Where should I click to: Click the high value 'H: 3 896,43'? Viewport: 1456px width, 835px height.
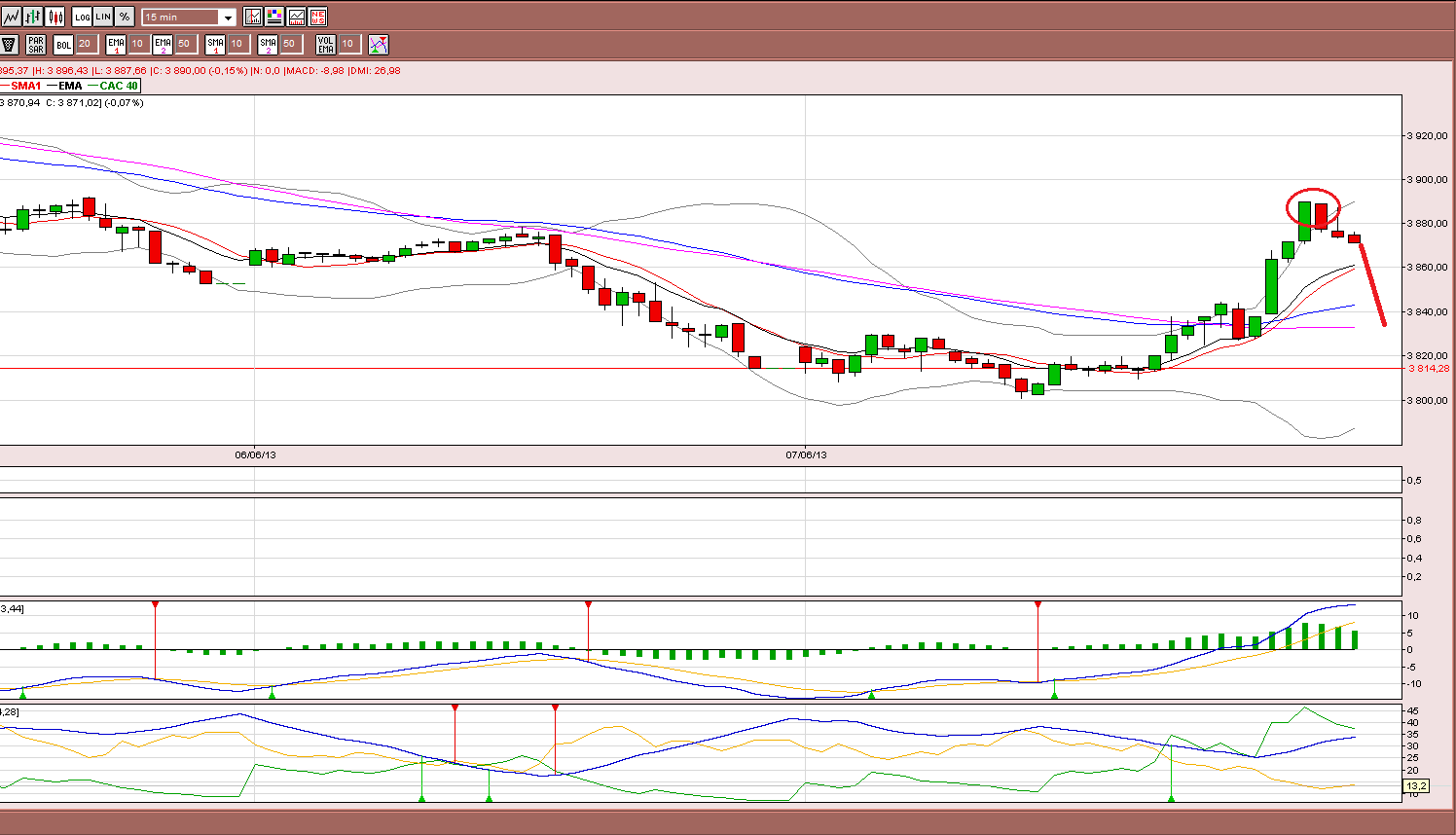coord(60,70)
